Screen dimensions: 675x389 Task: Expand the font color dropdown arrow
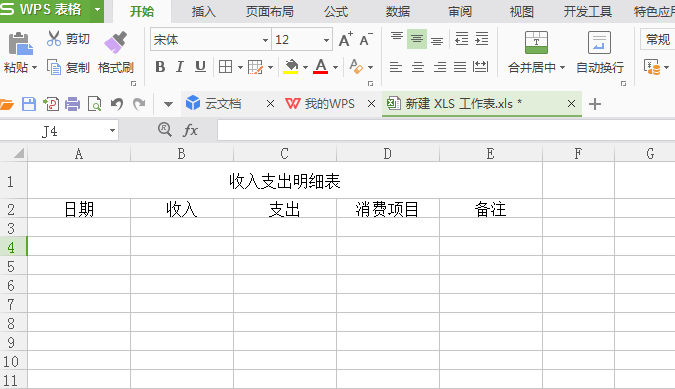point(335,67)
